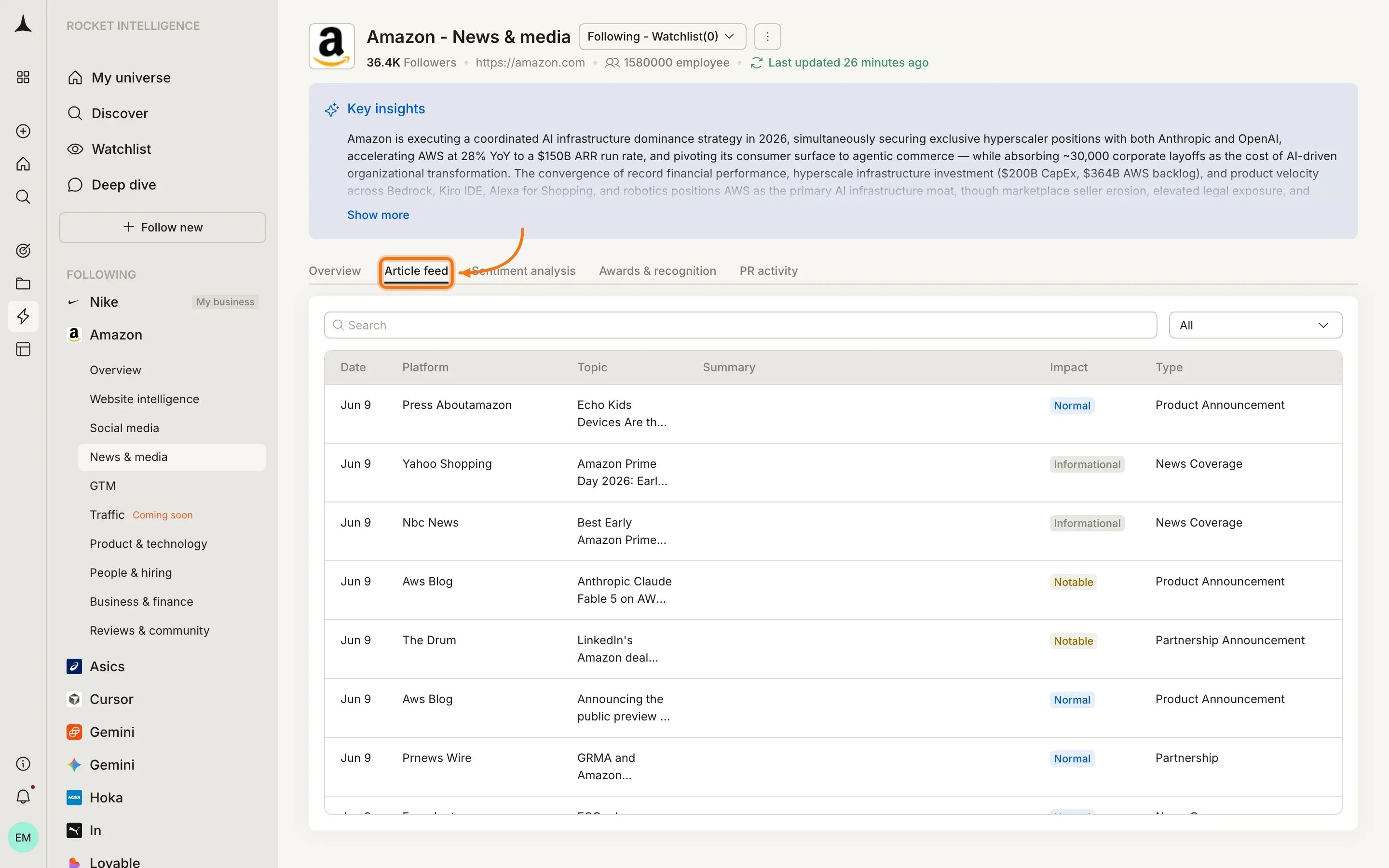
Task: Click the plus circle icon in left rail
Action: [23, 131]
